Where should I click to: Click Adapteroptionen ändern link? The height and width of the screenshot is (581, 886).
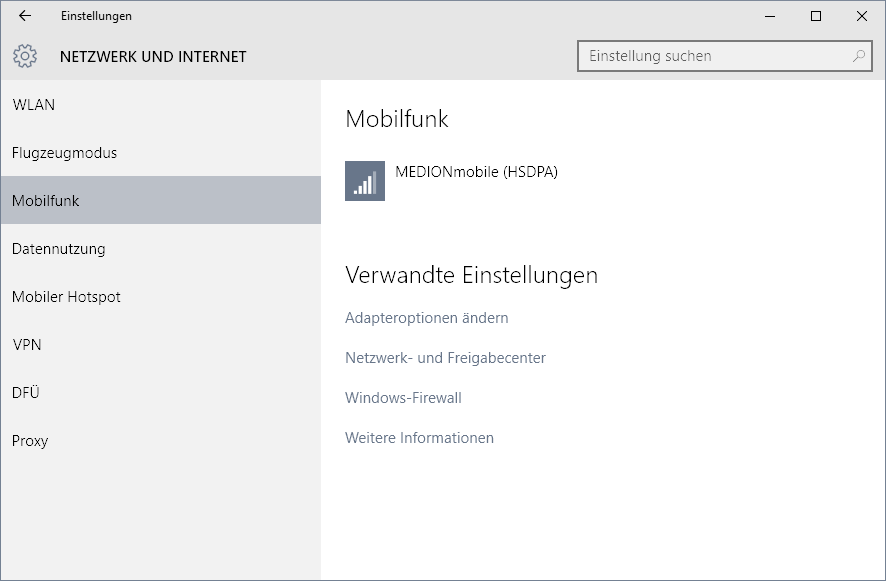pyautogui.click(x=427, y=318)
